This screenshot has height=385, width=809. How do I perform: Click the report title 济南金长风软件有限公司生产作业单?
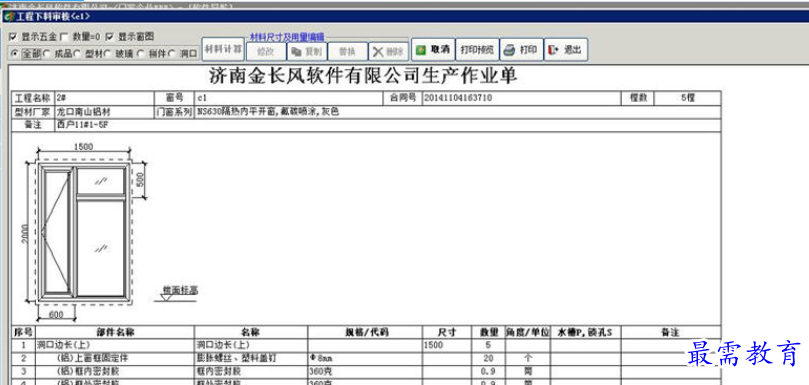pos(364,76)
